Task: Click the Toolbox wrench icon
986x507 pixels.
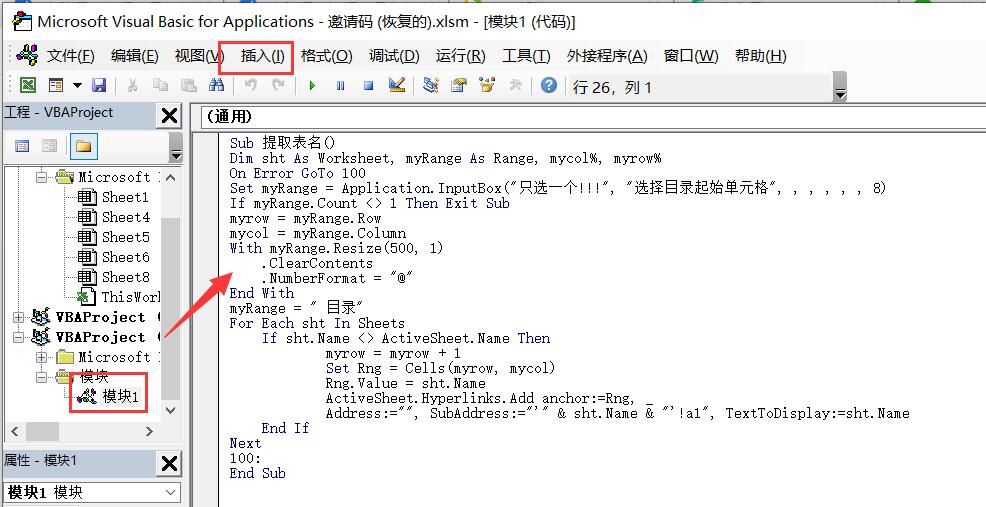Action: (515, 85)
